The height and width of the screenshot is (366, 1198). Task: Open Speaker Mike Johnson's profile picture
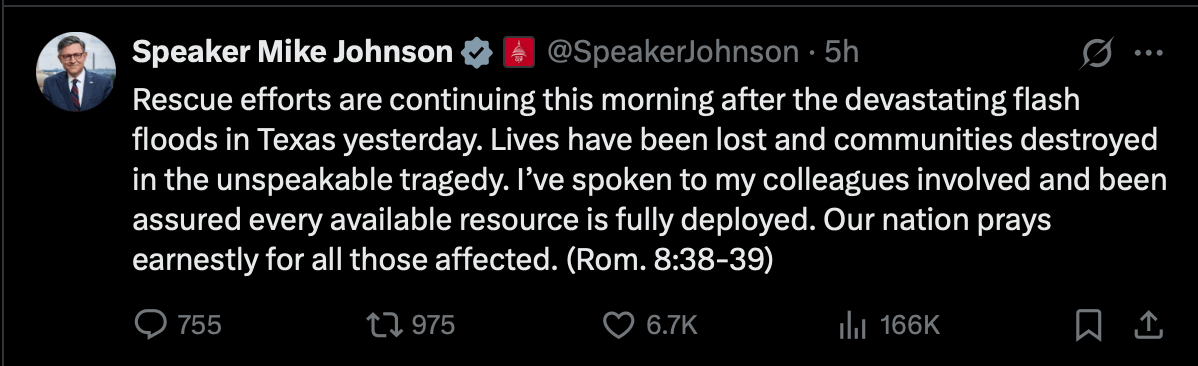(76, 72)
